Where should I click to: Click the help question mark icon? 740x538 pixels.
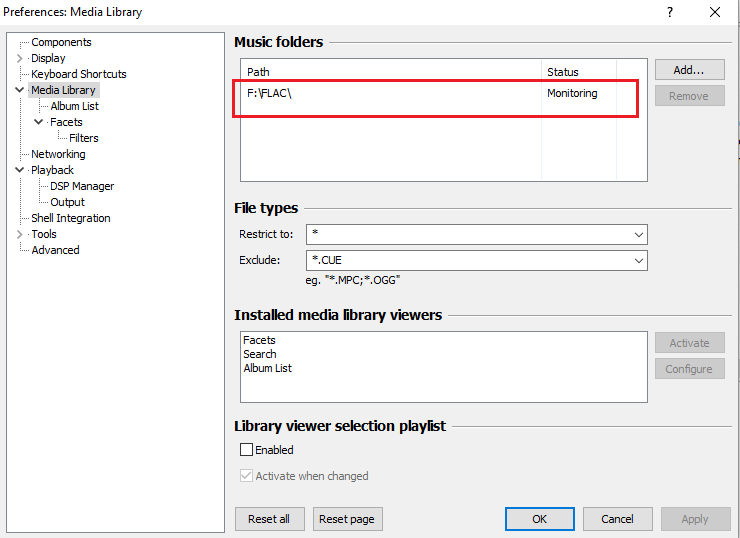coord(670,12)
